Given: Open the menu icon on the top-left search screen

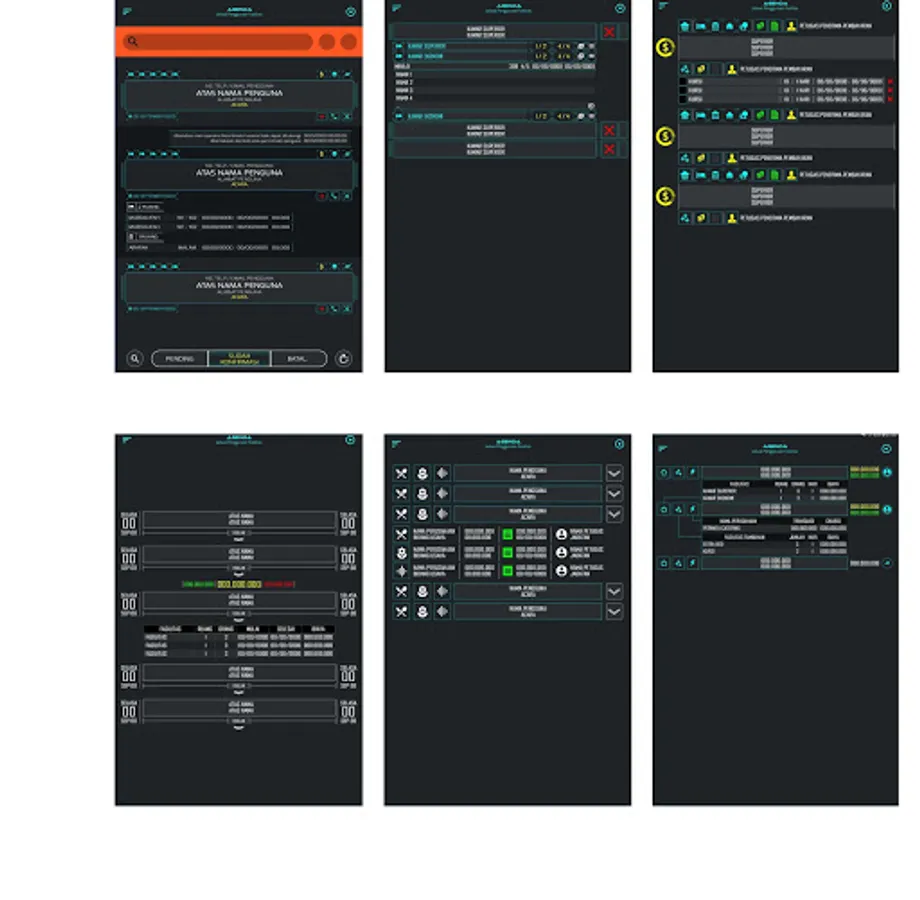Looking at the screenshot, I should tap(127, 11).
